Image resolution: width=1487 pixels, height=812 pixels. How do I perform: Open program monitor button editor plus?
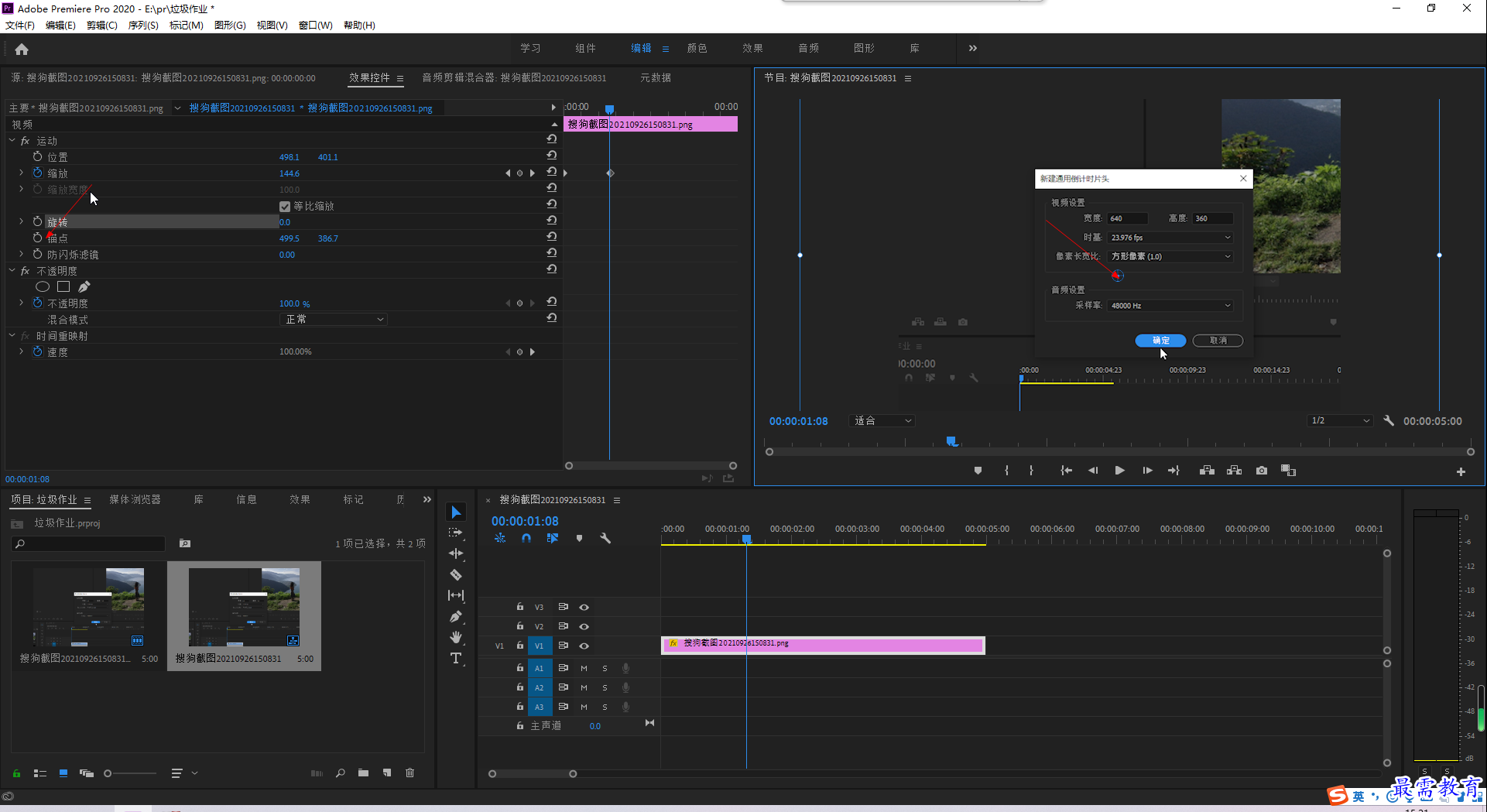(1461, 471)
